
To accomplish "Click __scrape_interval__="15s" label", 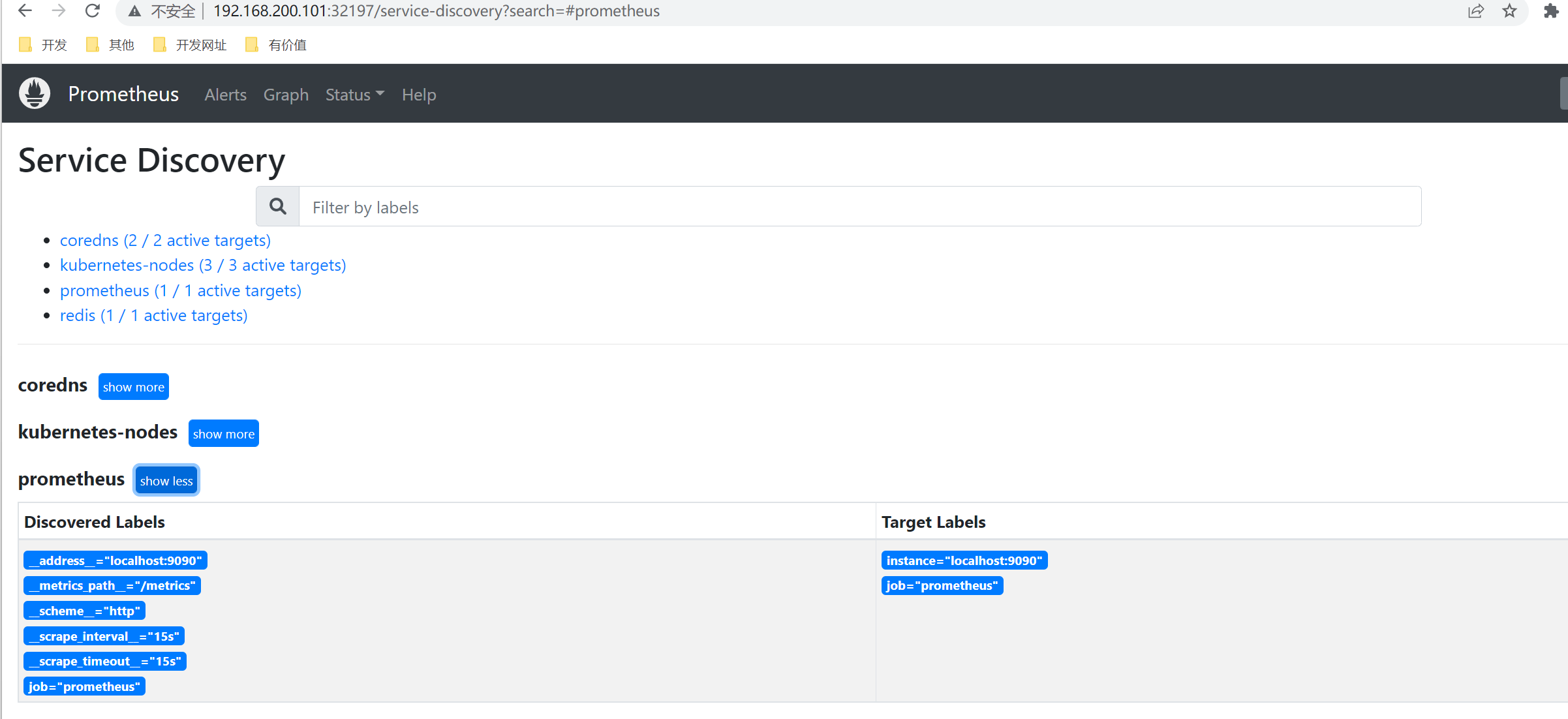I will [104, 636].
